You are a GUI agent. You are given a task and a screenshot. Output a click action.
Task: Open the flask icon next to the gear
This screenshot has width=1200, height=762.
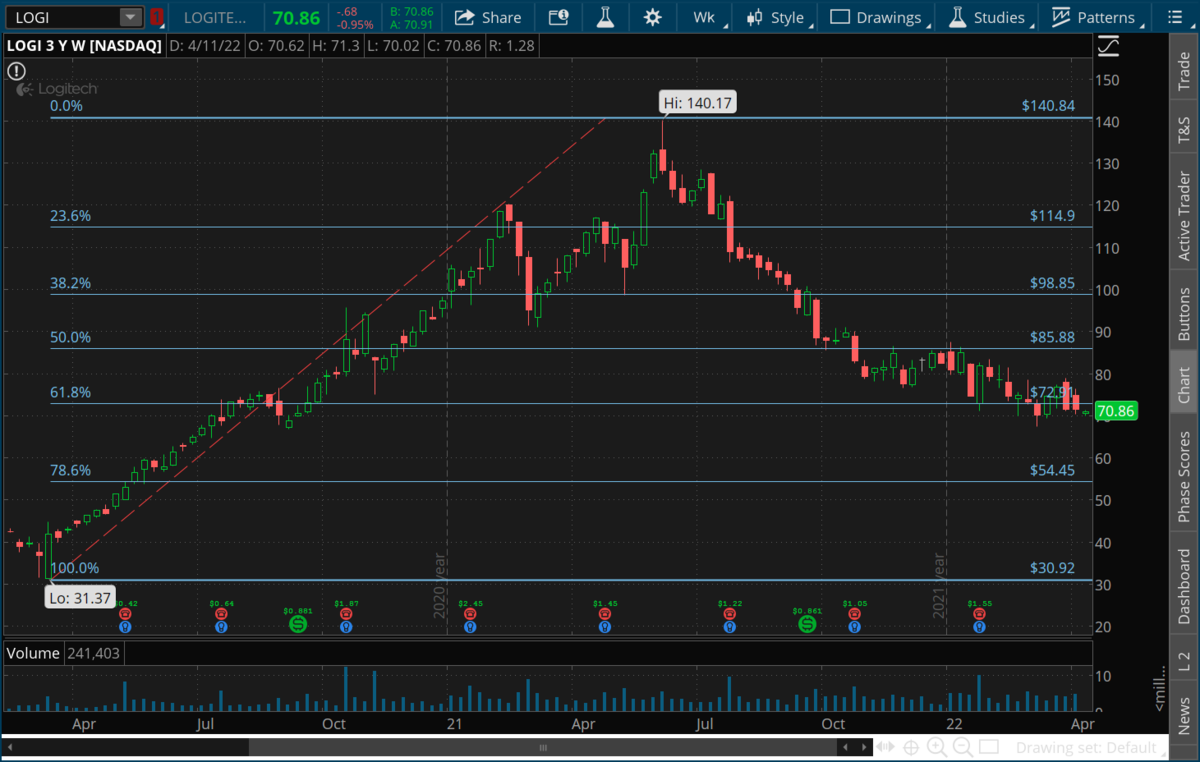[x=606, y=17]
